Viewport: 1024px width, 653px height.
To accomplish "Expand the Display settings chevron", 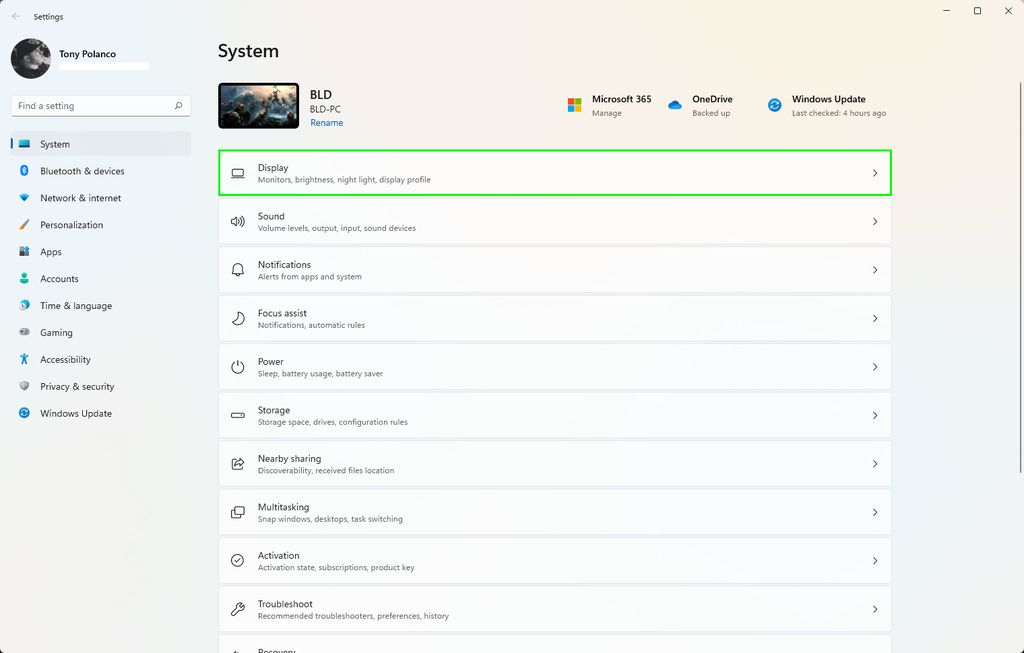I will click(875, 173).
